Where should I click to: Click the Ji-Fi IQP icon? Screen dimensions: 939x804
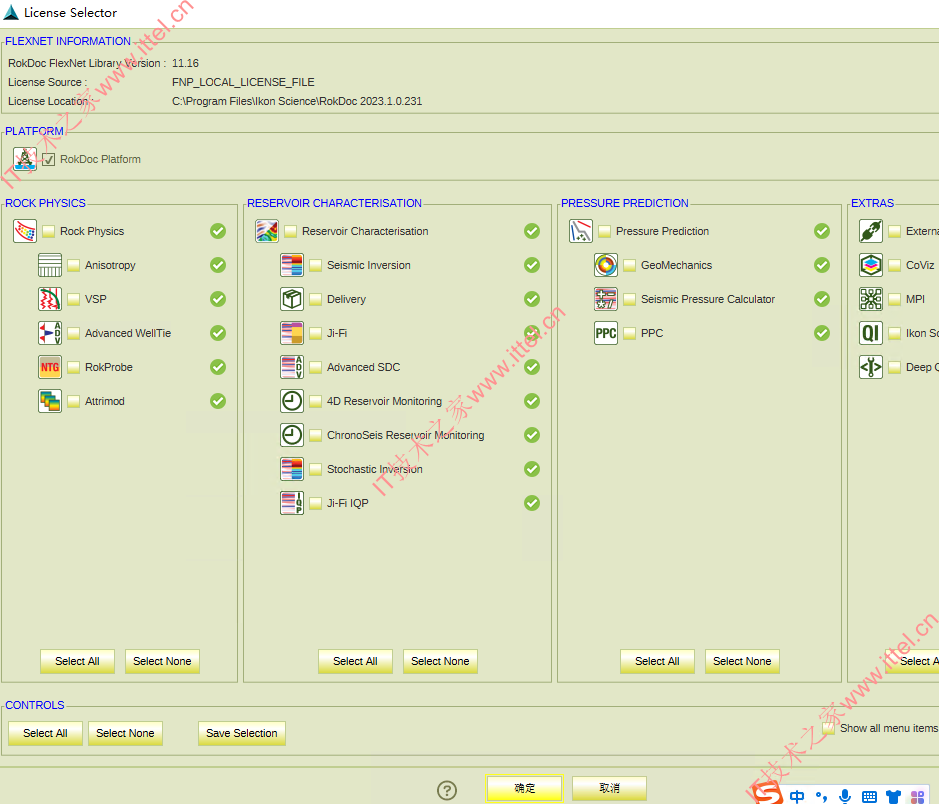click(x=292, y=503)
